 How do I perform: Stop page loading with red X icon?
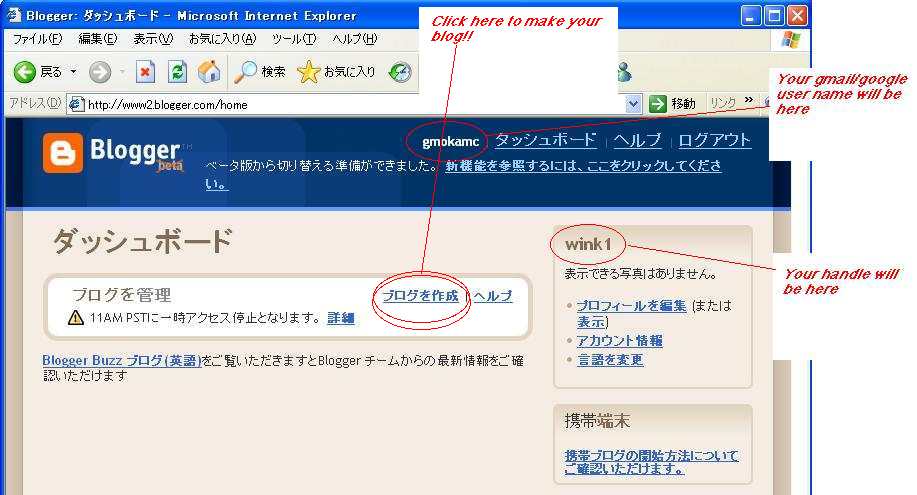pyautogui.click(x=145, y=73)
